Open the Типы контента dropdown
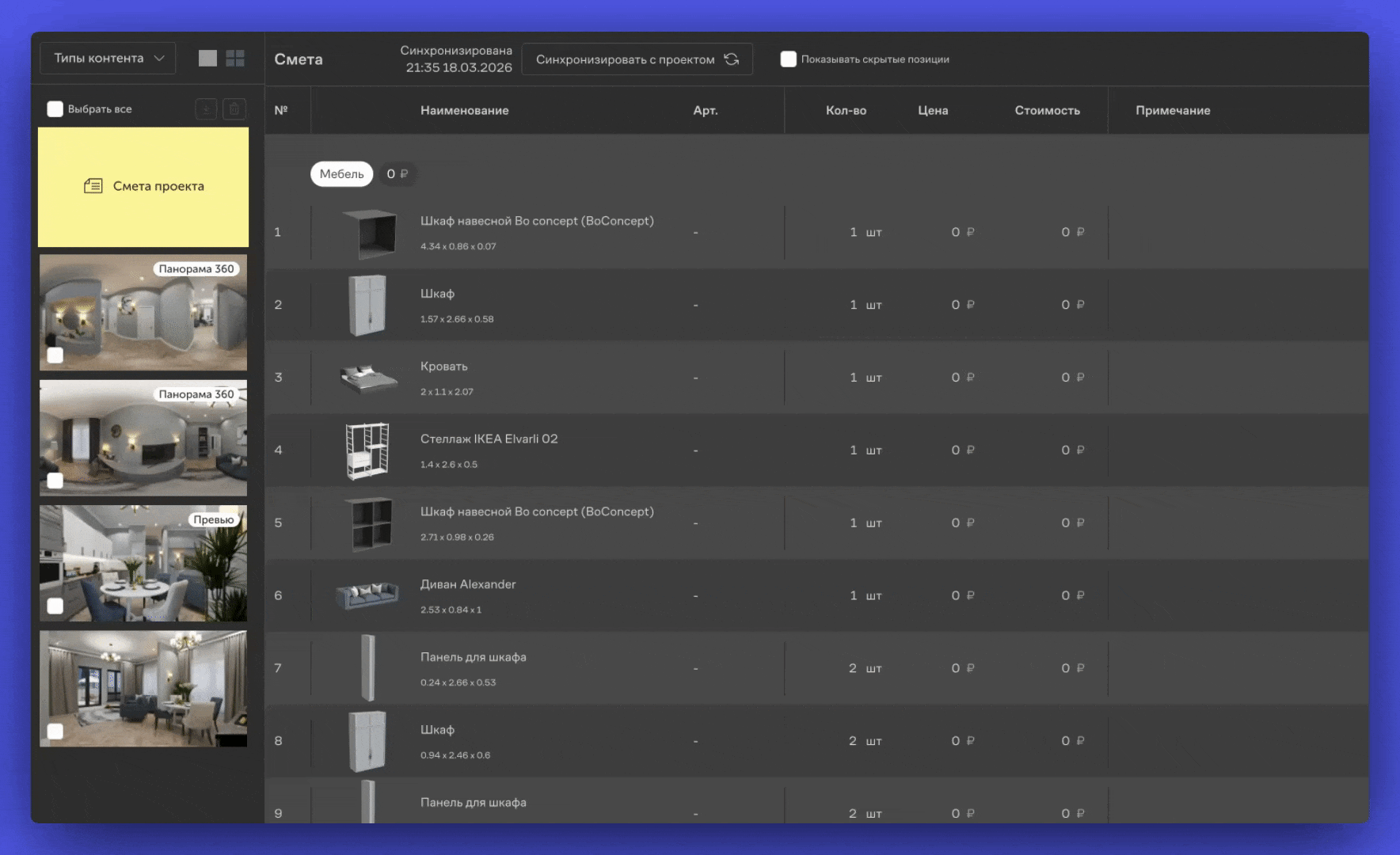The image size is (1400, 855). pos(108,59)
